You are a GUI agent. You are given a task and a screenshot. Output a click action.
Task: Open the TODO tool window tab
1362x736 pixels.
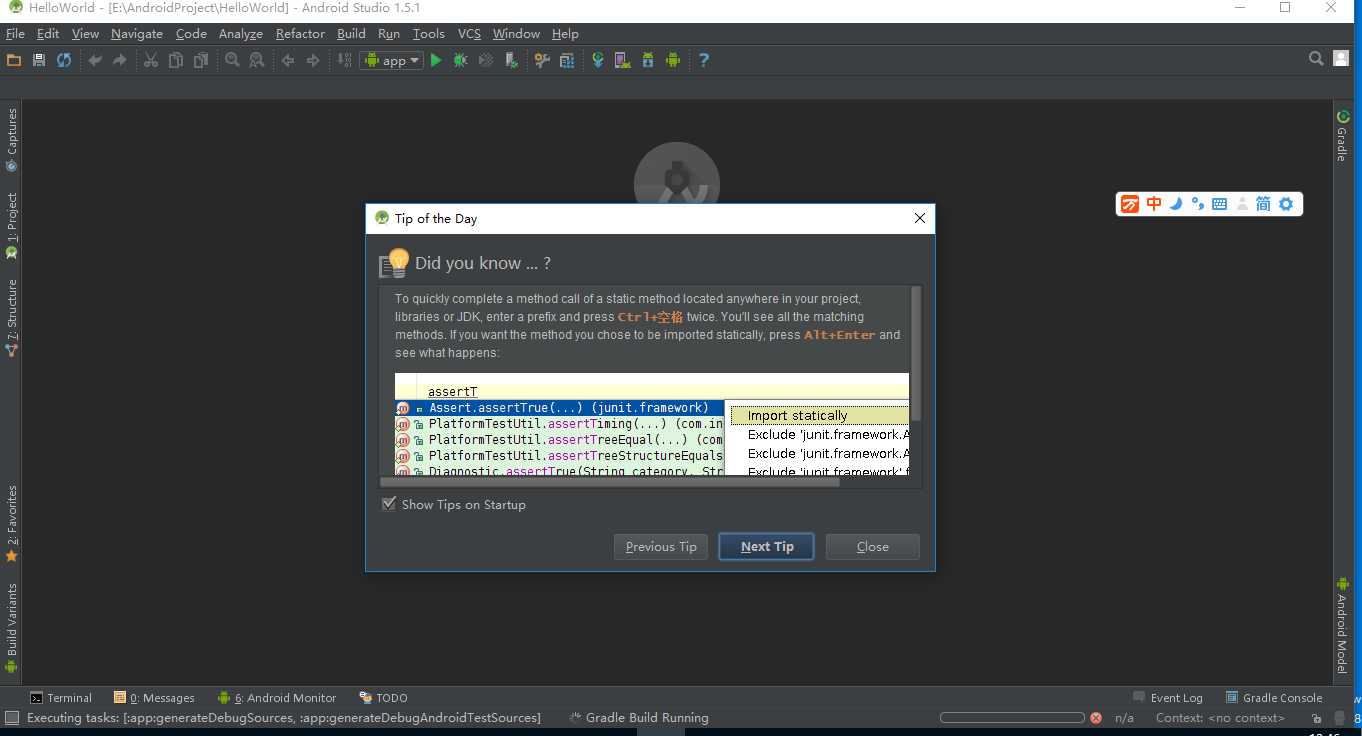coord(383,698)
